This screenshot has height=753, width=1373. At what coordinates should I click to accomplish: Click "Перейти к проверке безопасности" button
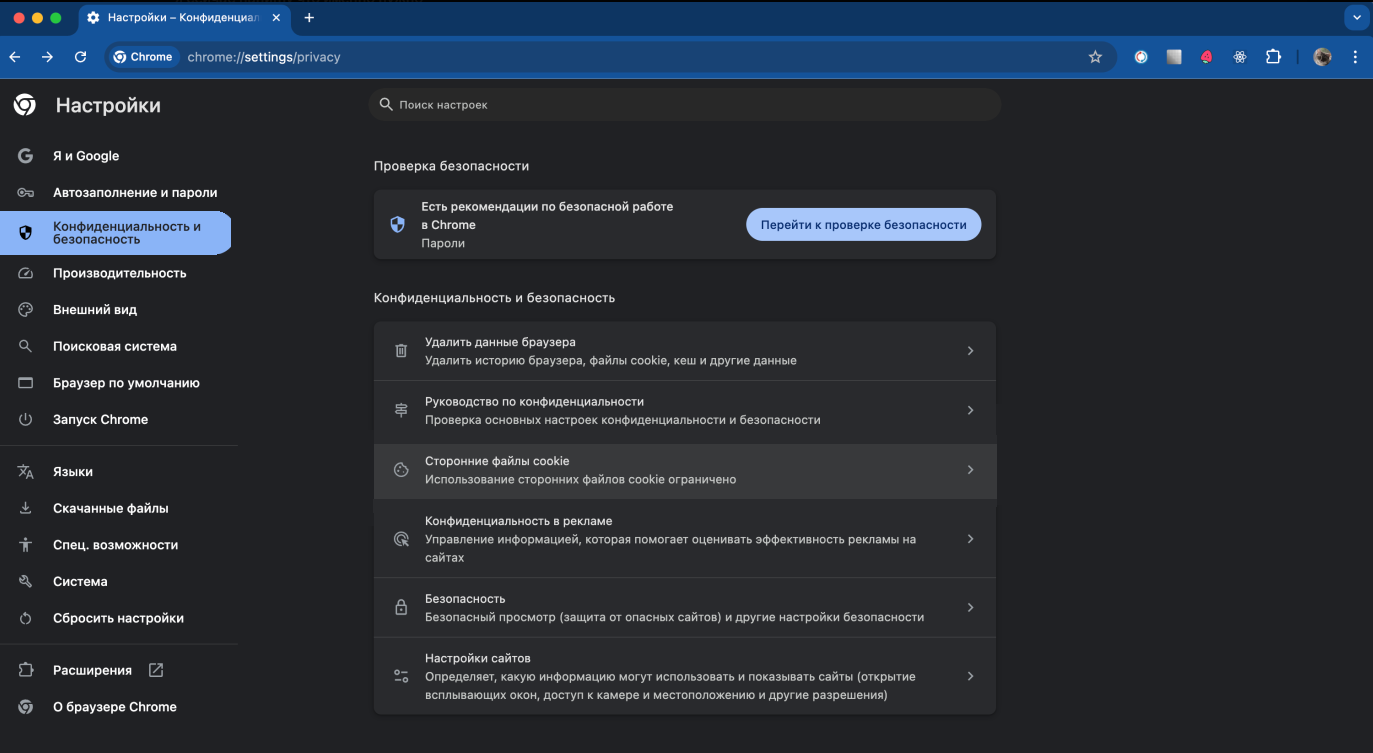pyautogui.click(x=863, y=225)
